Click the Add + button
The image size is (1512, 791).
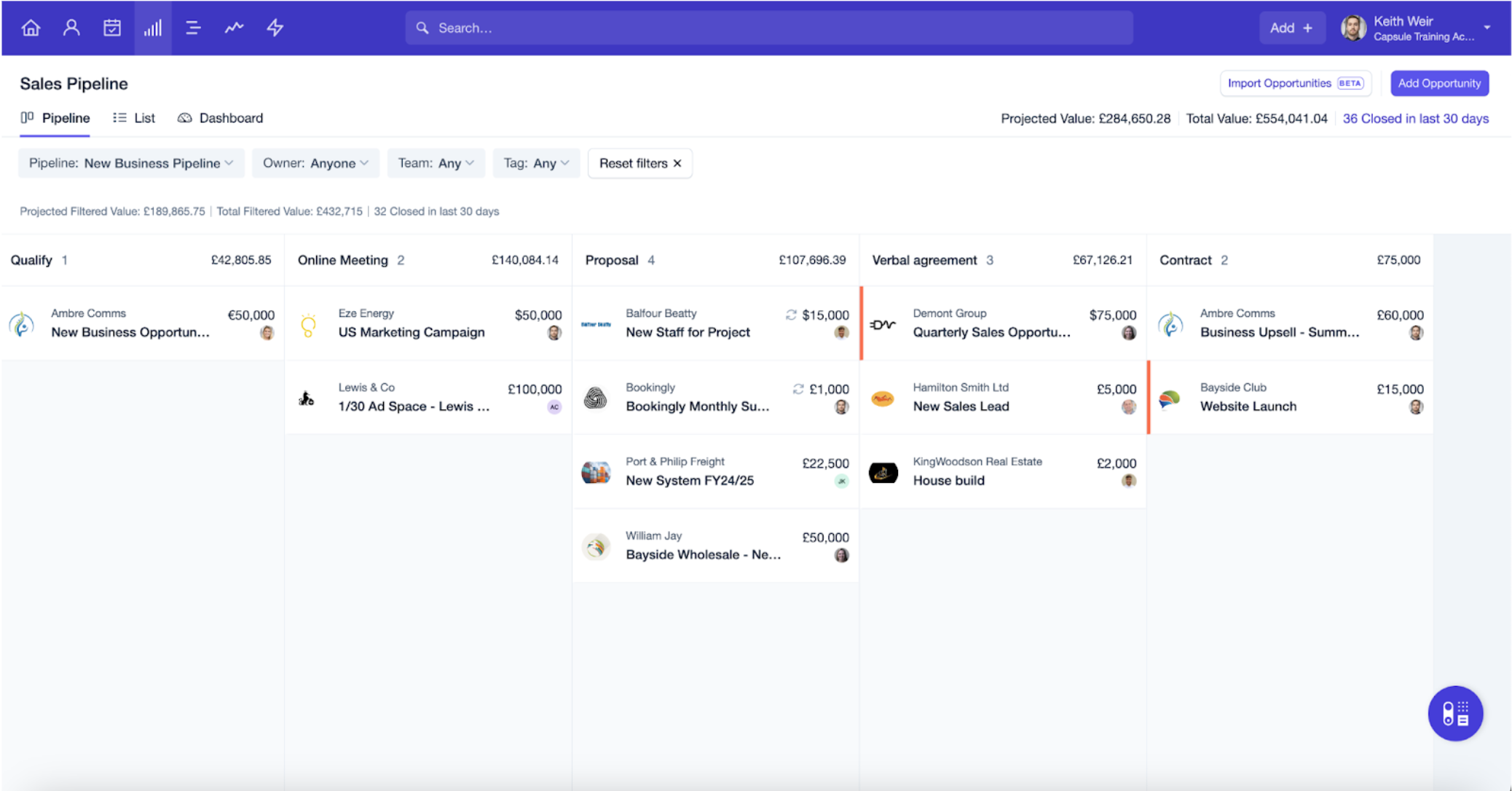click(x=1291, y=28)
